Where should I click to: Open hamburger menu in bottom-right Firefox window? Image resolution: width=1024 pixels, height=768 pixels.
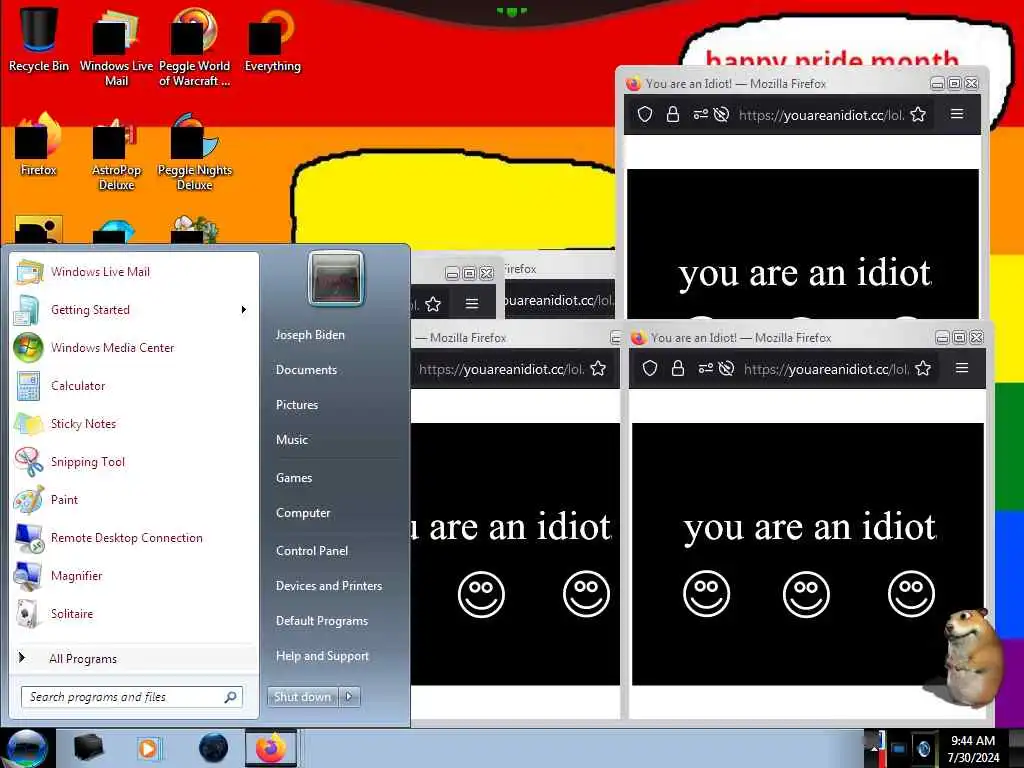[962, 368]
